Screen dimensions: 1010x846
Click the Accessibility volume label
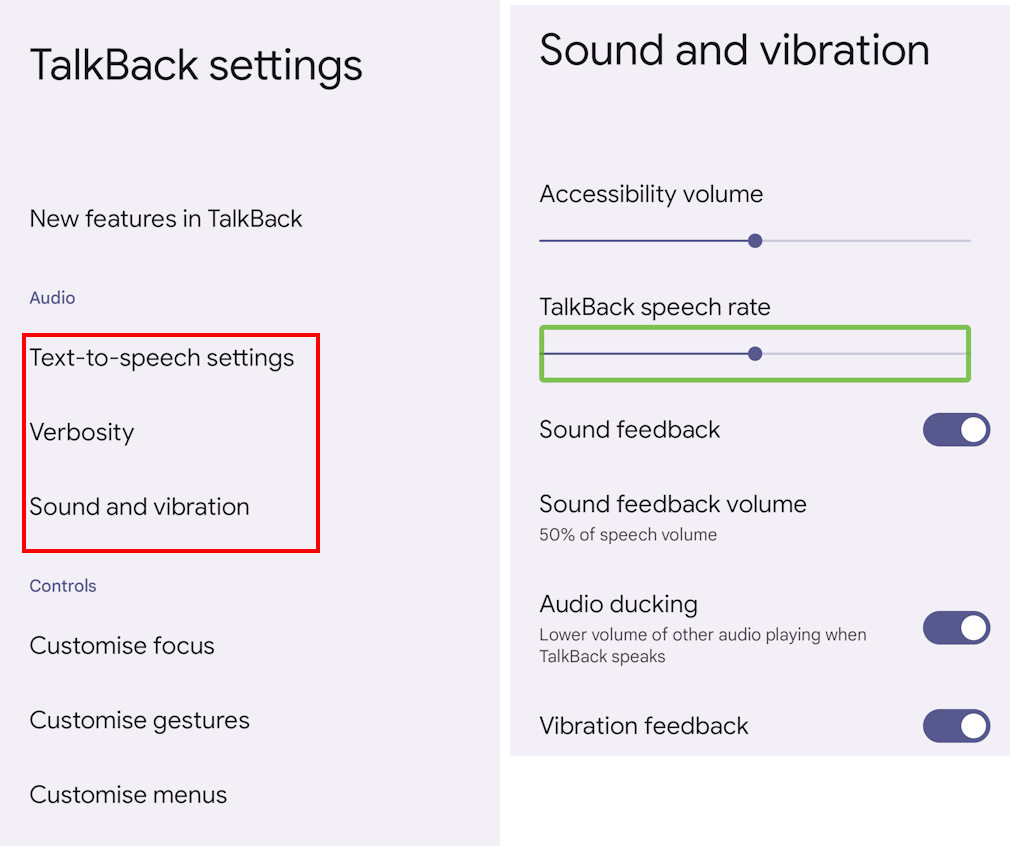(651, 194)
